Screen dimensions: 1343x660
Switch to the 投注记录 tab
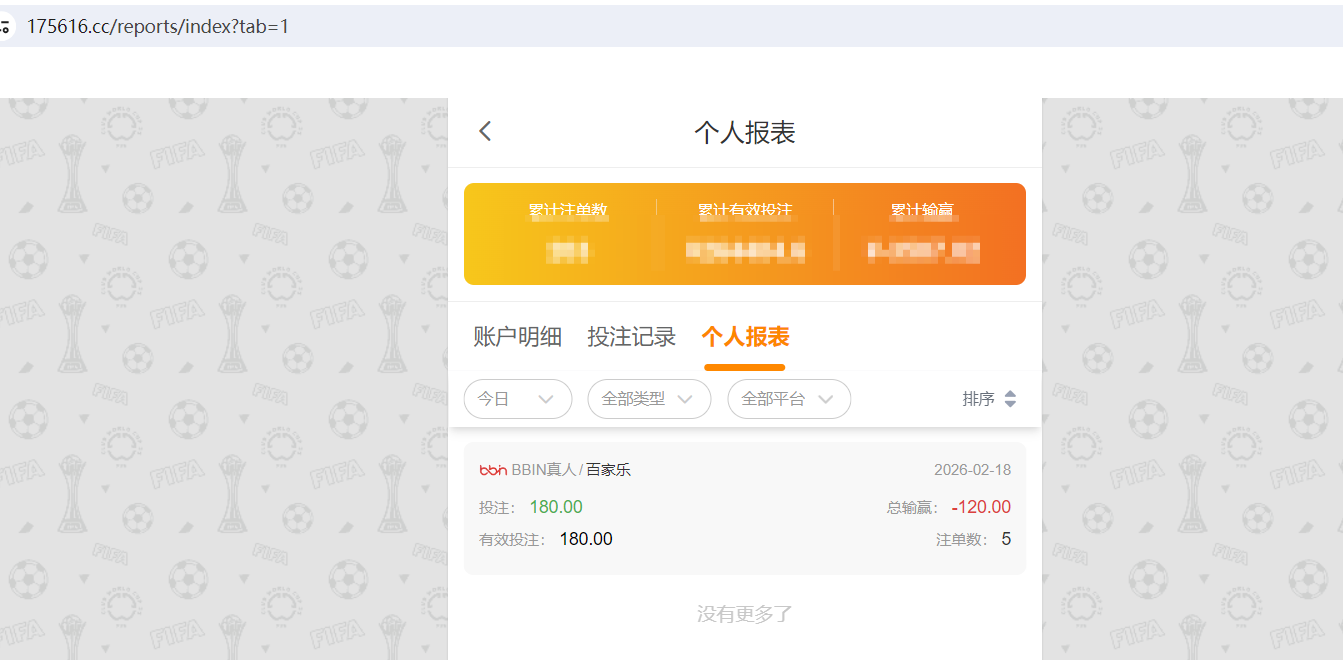point(630,336)
